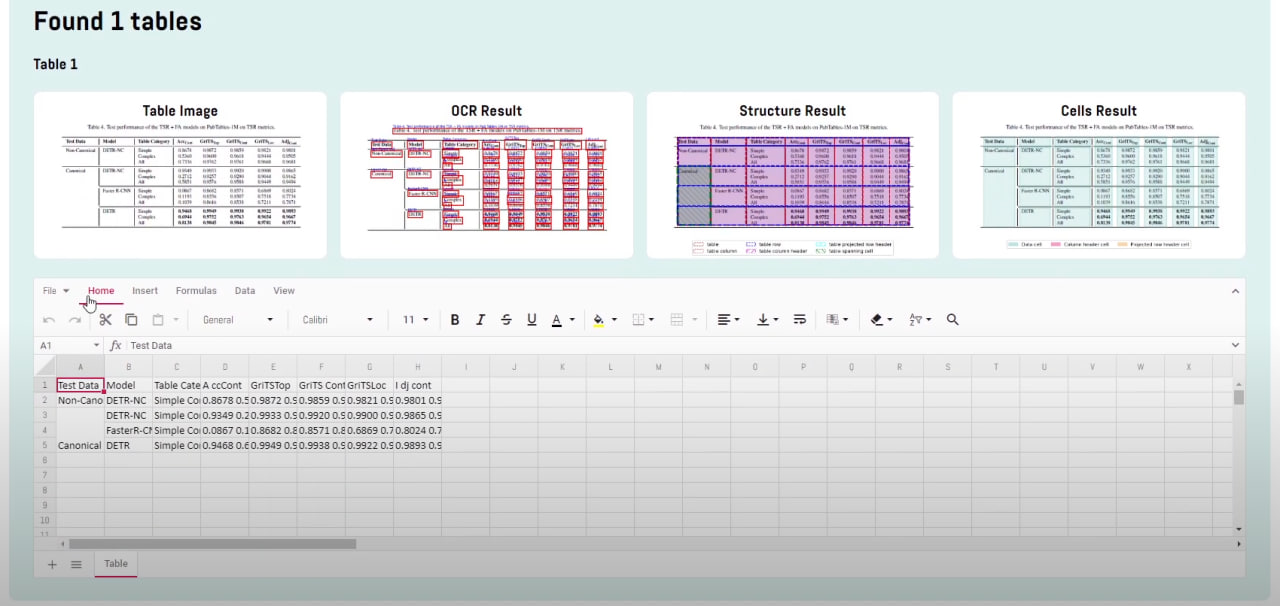Toggle italic formatting

pyautogui.click(x=480, y=320)
